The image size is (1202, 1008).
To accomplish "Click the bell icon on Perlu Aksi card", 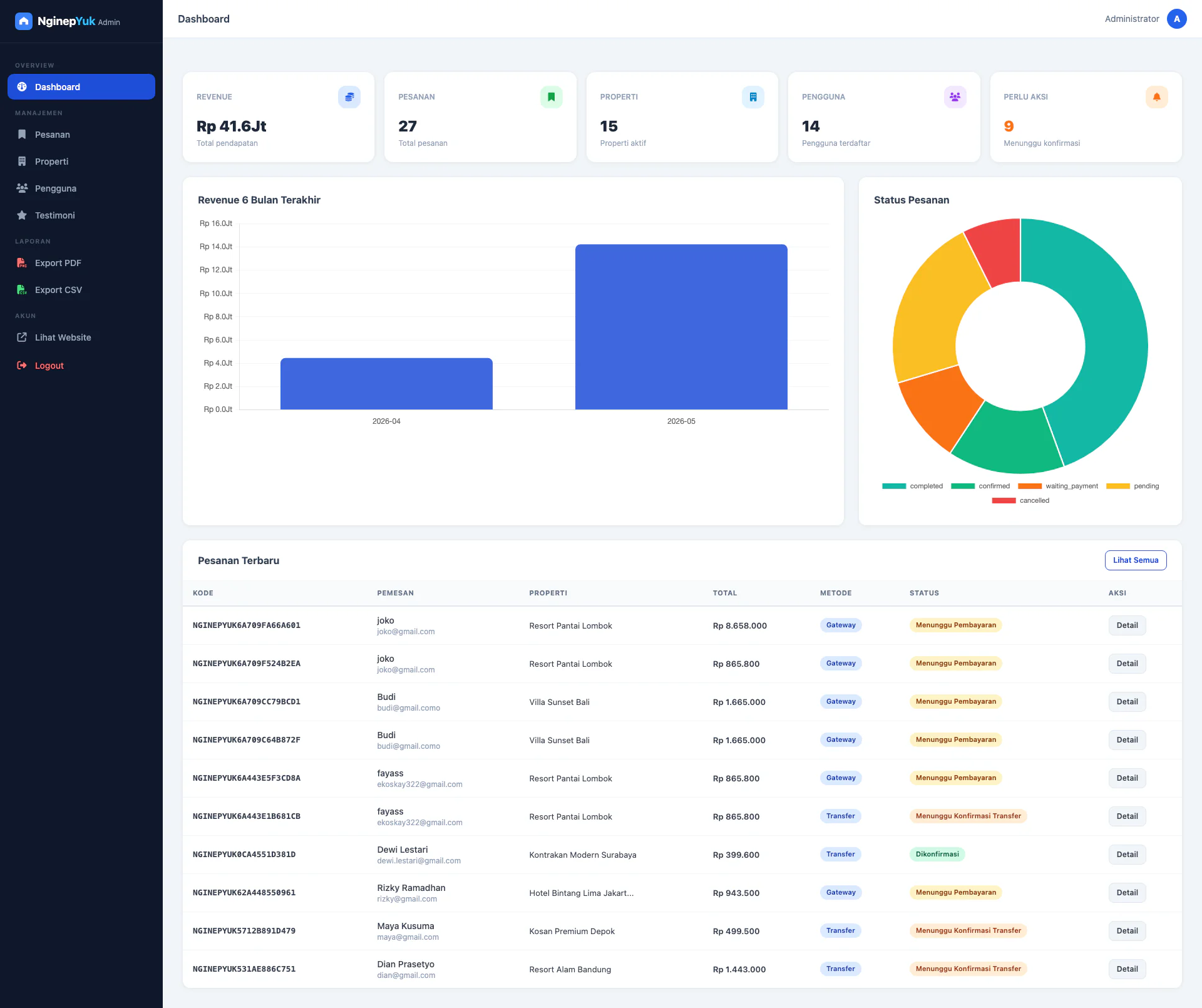I will click(x=1157, y=97).
